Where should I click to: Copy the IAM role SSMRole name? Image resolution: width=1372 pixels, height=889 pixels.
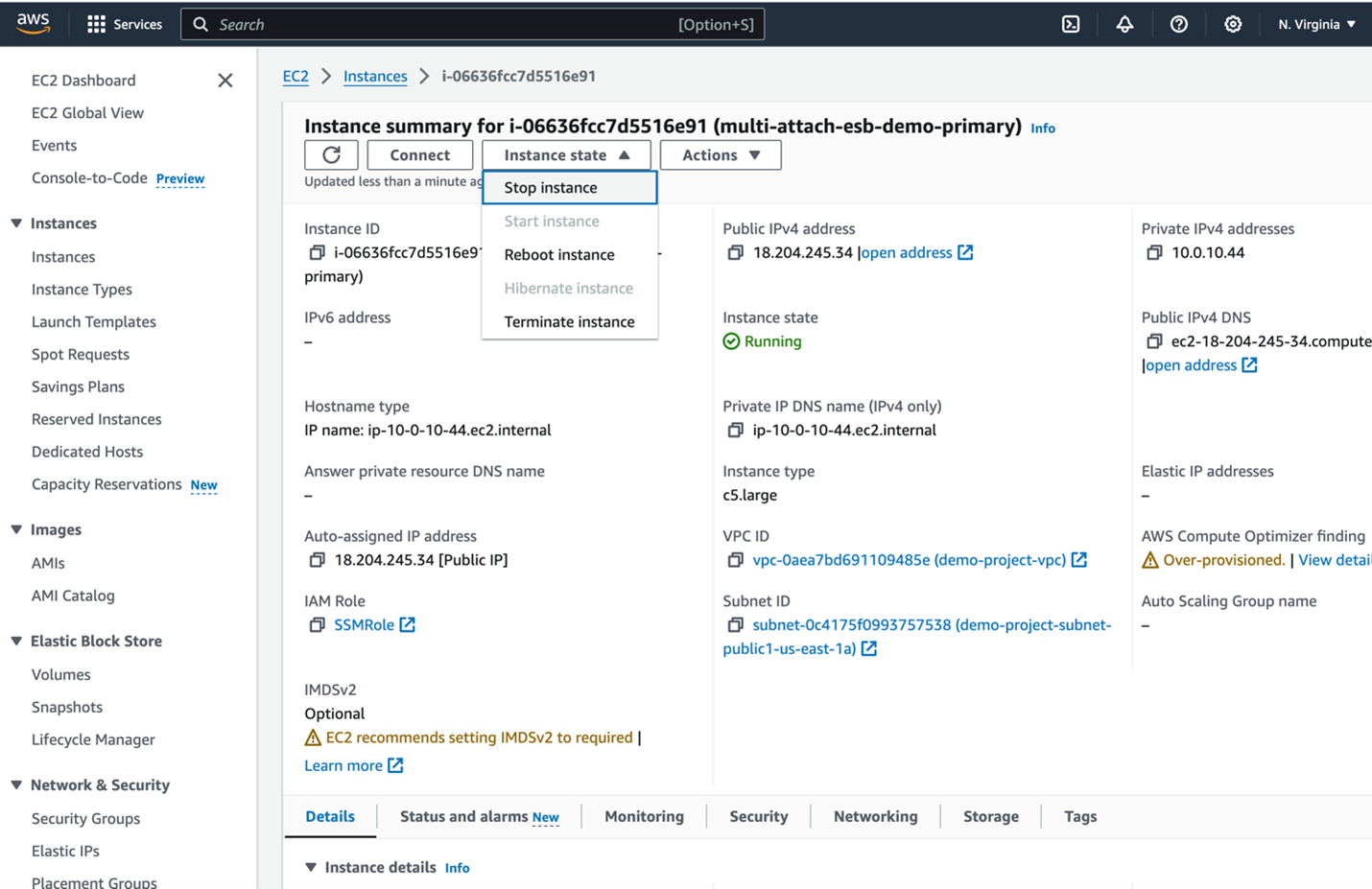pos(317,624)
